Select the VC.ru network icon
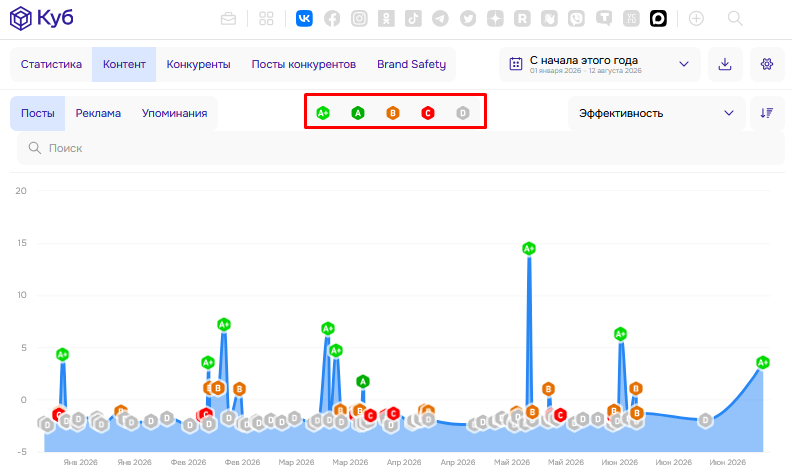This screenshot has width=792, height=475. 631,19
